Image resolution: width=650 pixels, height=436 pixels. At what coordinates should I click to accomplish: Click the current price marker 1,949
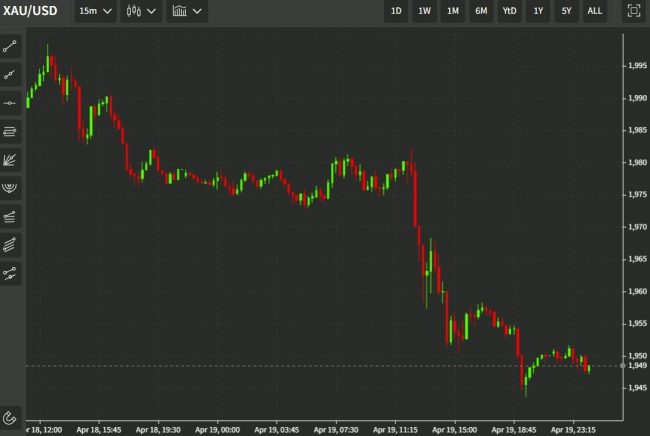pos(637,366)
